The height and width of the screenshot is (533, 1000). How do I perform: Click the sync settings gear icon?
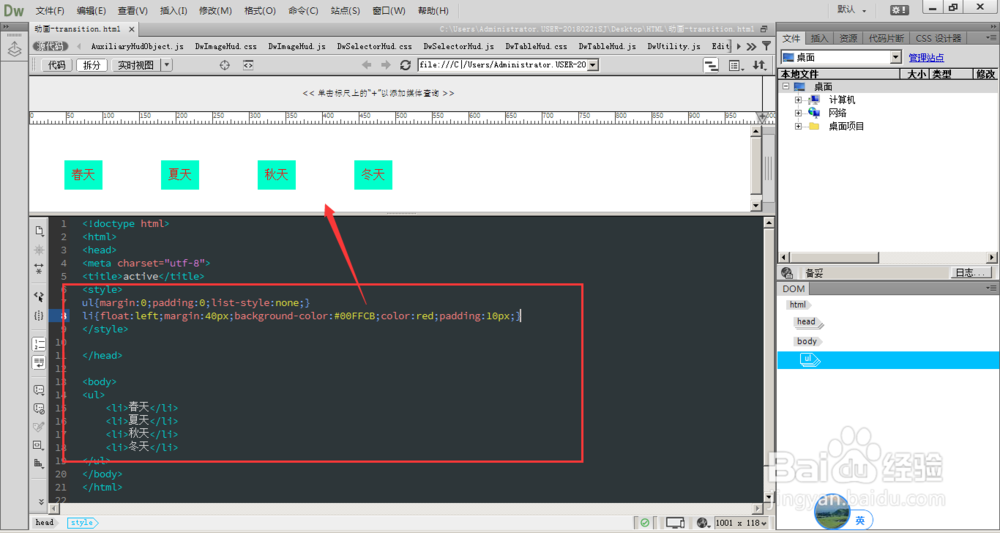point(900,10)
